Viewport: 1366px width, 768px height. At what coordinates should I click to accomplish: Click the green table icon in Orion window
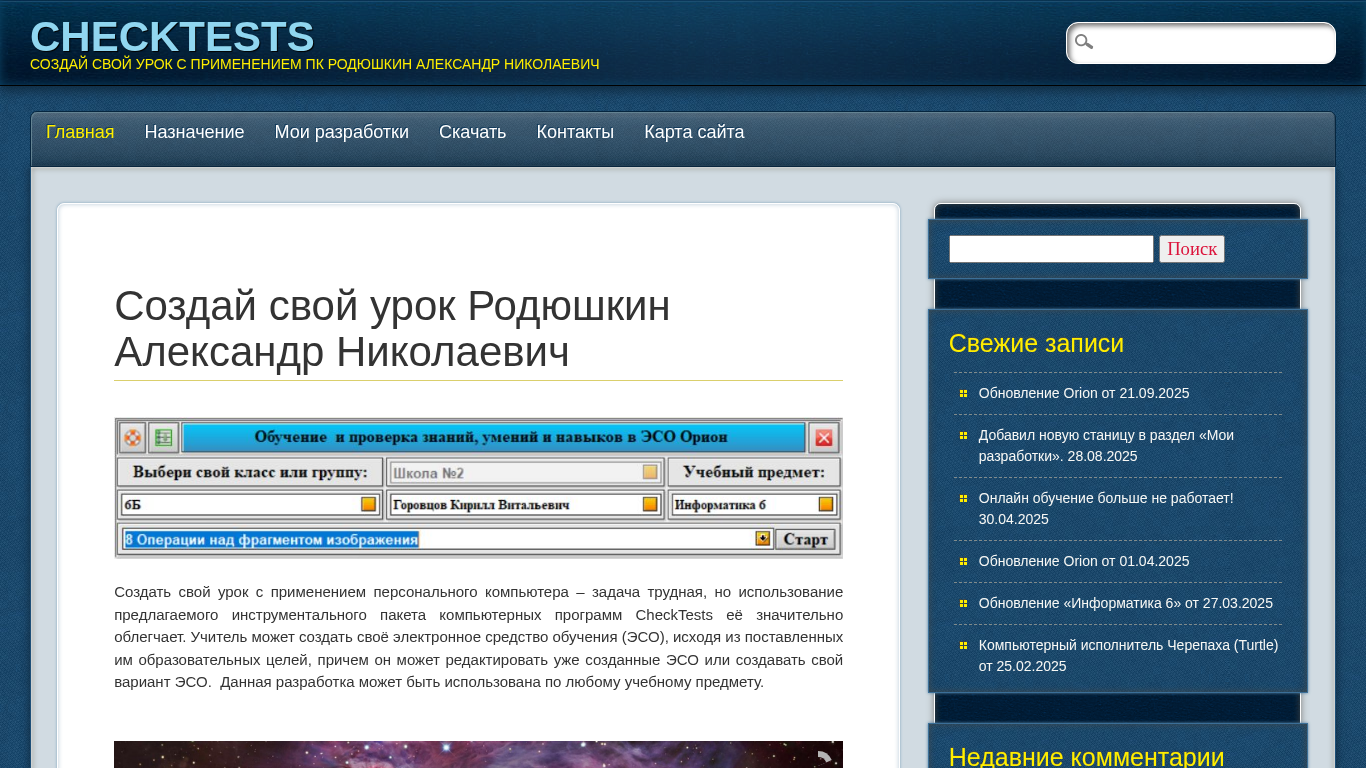(163, 437)
